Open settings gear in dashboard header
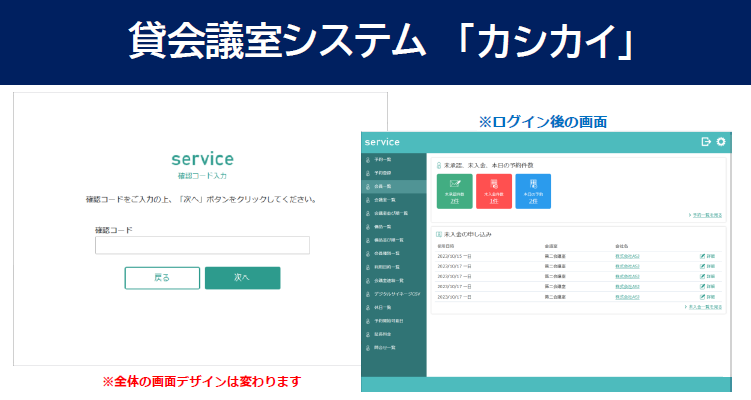Viewport: 751px width, 400px height. (x=721, y=142)
